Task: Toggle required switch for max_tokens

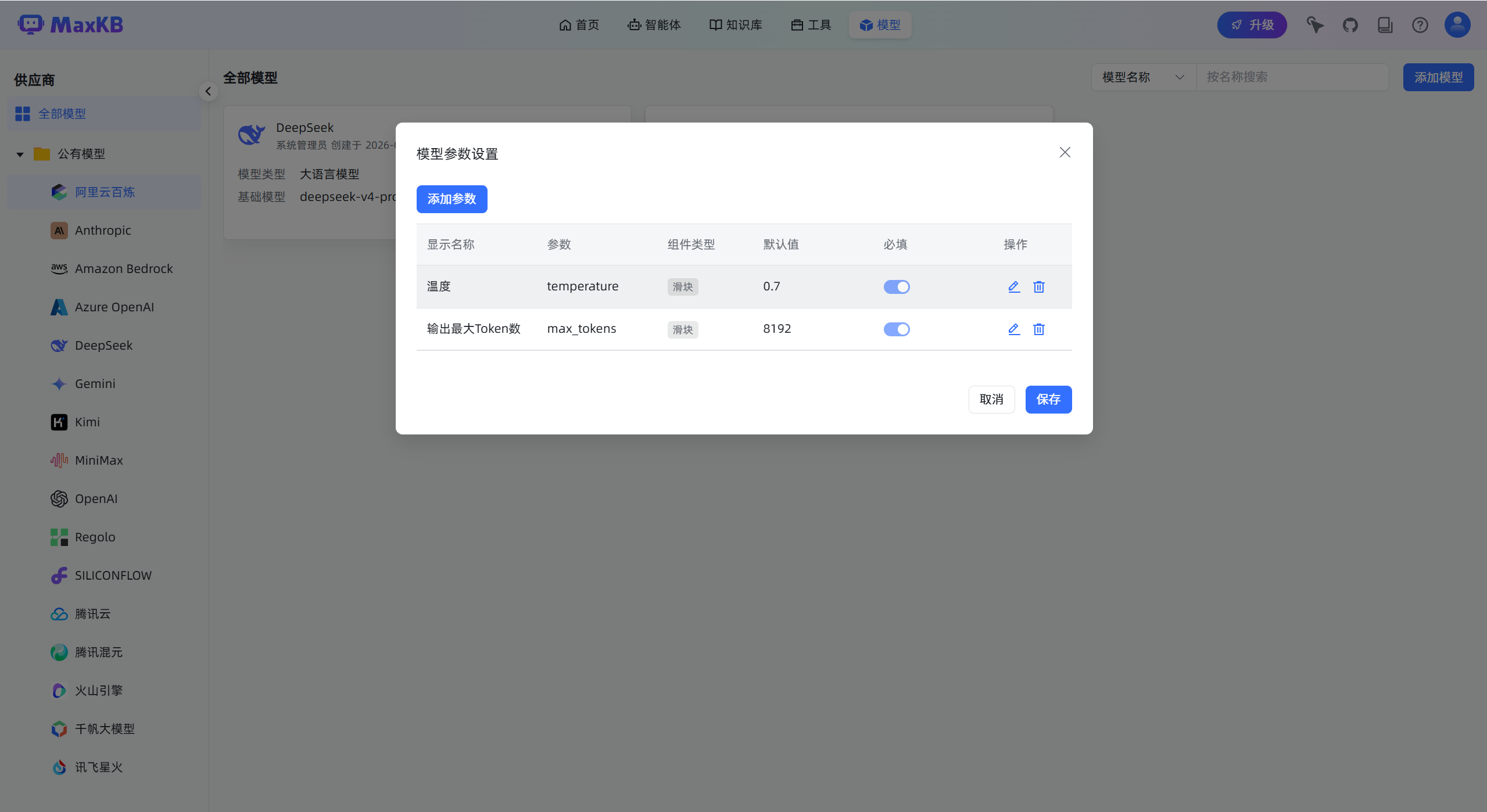Action: [x=897, y=329]
